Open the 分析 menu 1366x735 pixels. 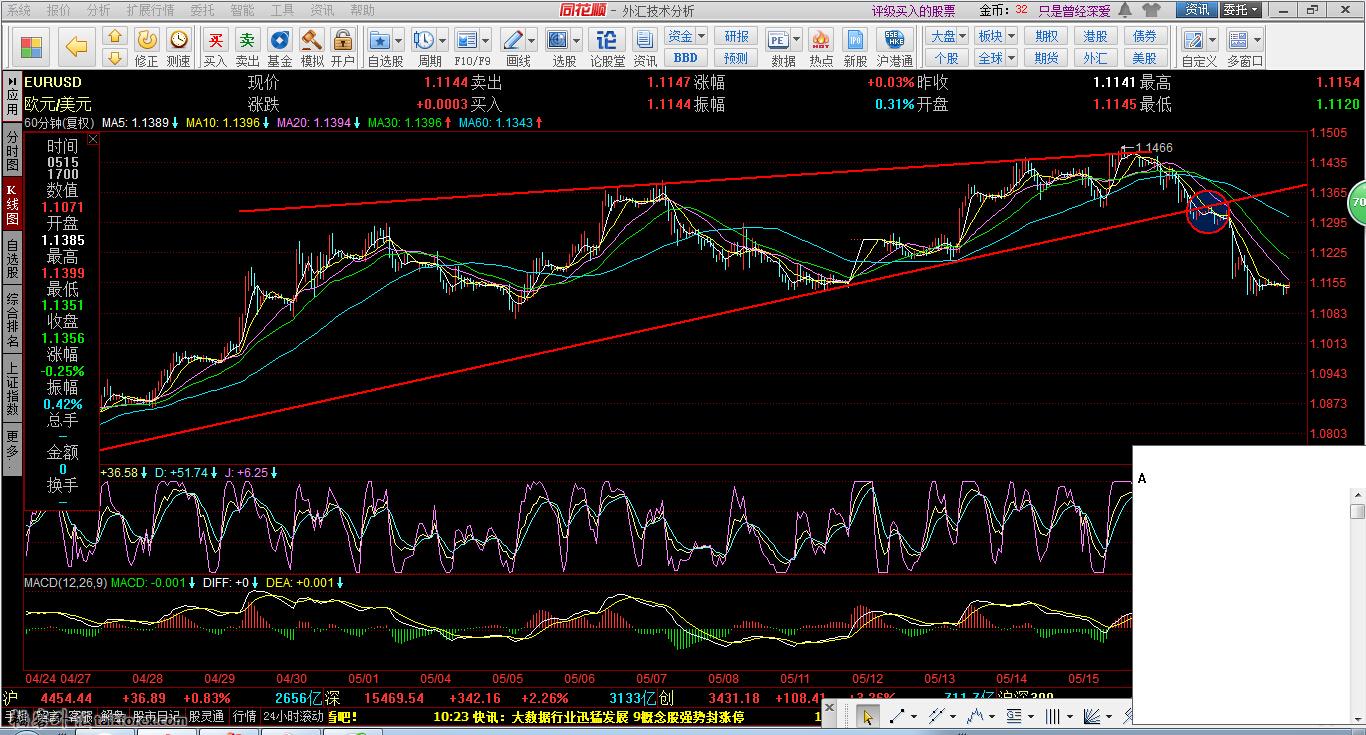99,10
